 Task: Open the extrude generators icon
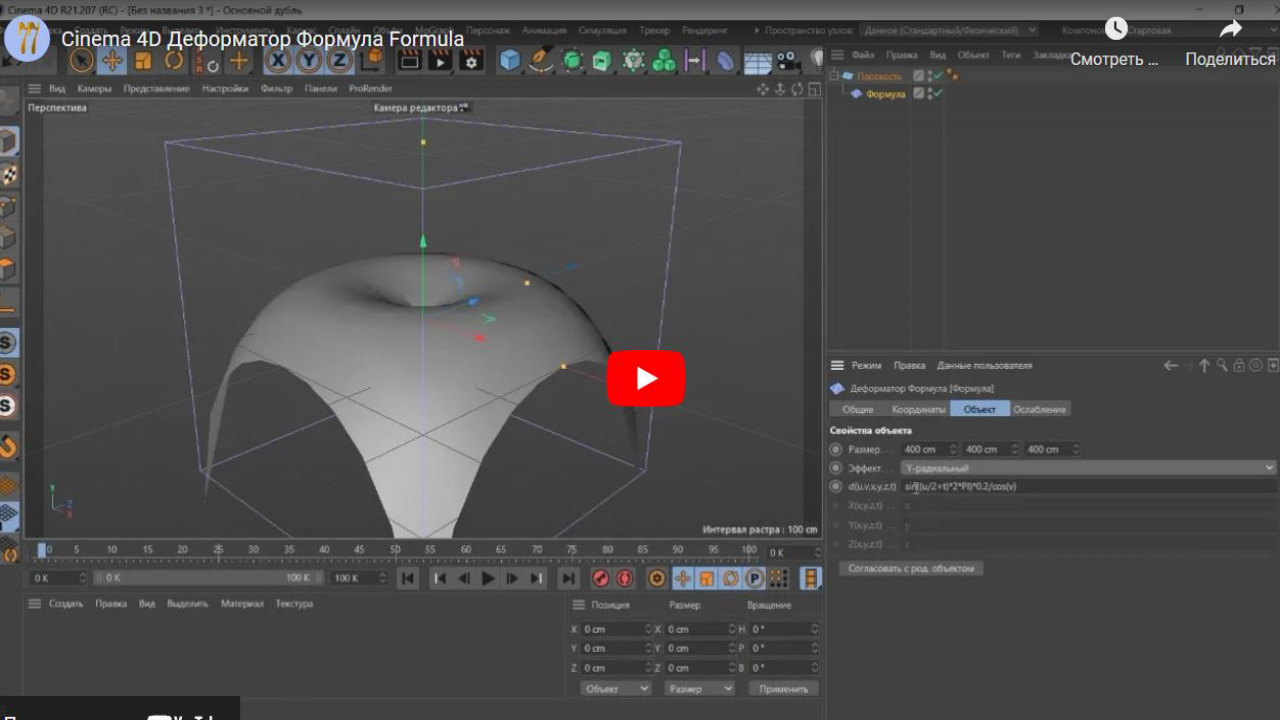[x=602, y=61]
